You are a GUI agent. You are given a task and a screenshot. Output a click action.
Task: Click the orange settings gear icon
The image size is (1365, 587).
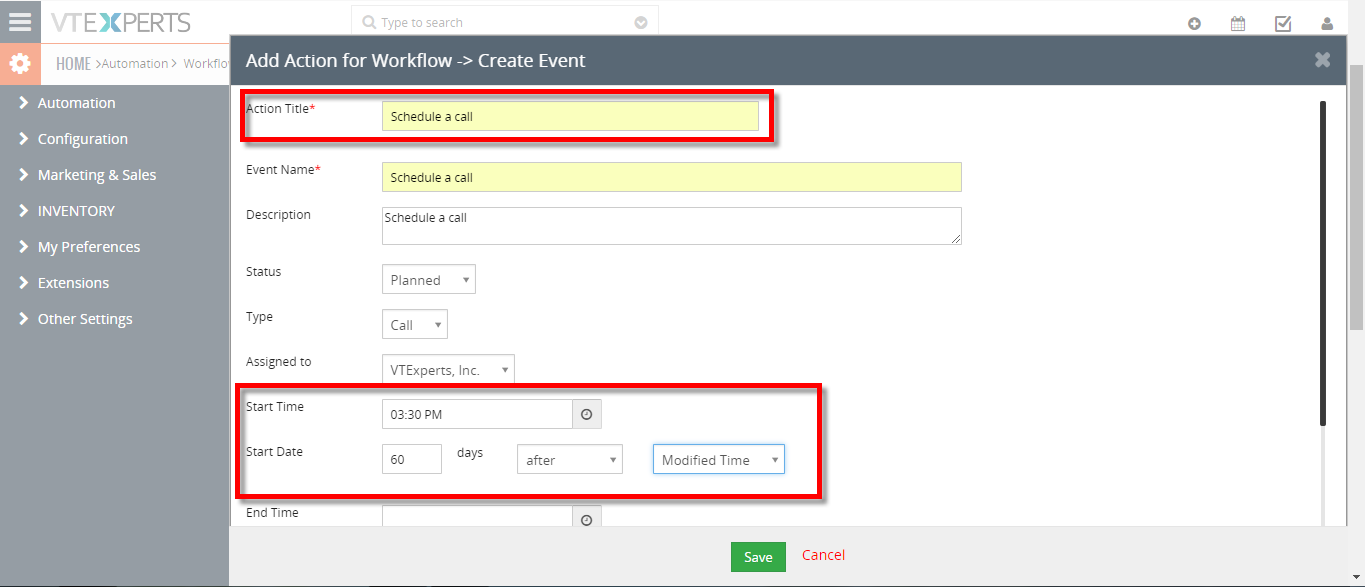[20, 64]
